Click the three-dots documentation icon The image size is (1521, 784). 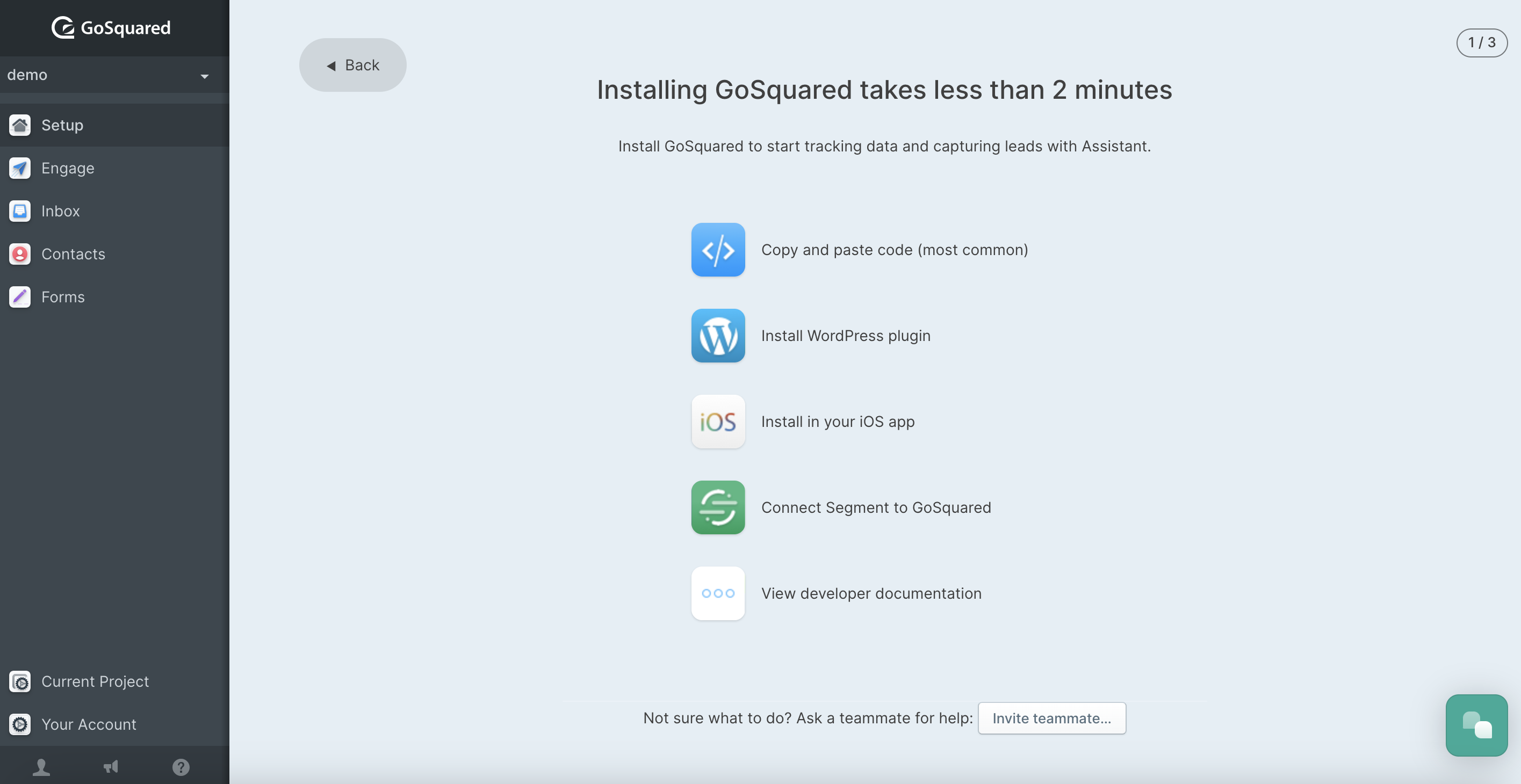pyautogui.click(x=718, y=593)
